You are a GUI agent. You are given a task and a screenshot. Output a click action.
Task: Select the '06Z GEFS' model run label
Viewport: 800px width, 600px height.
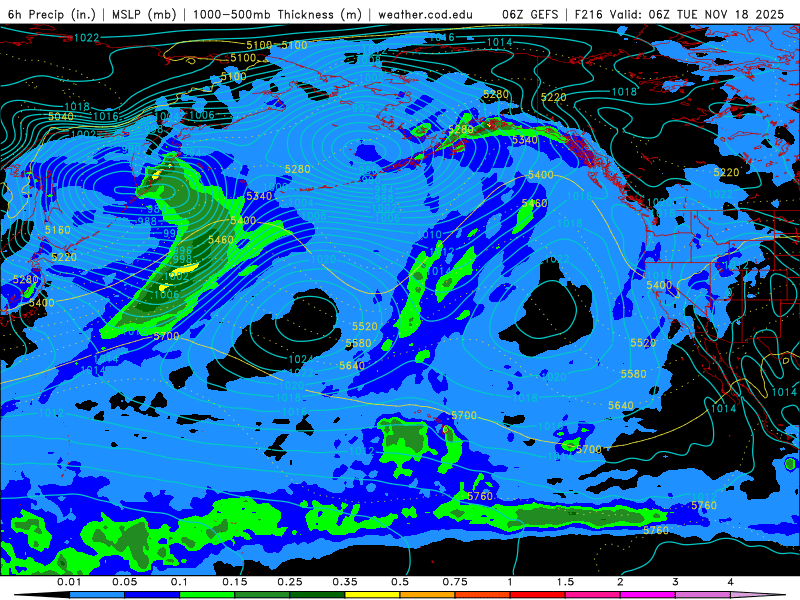click(530, 14)
